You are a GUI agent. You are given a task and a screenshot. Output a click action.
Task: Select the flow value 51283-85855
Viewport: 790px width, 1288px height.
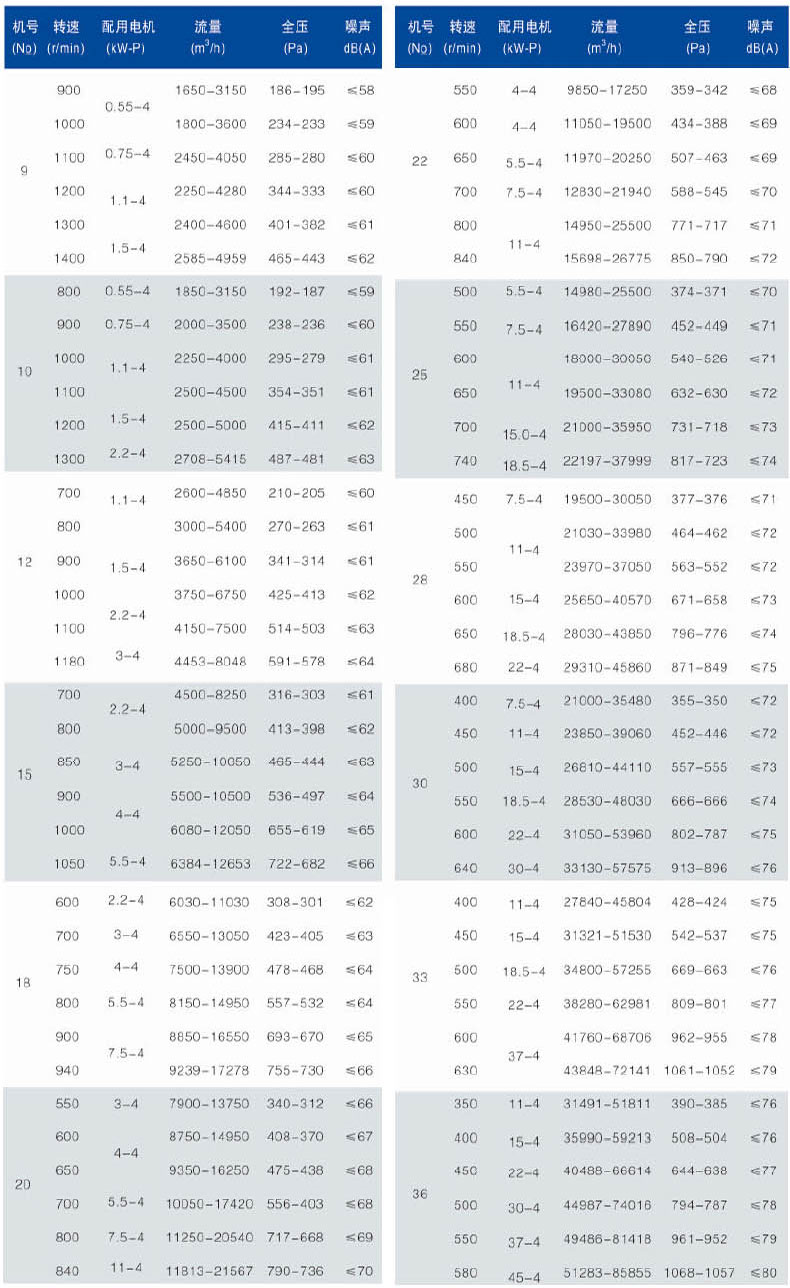tap(608, 1275)
